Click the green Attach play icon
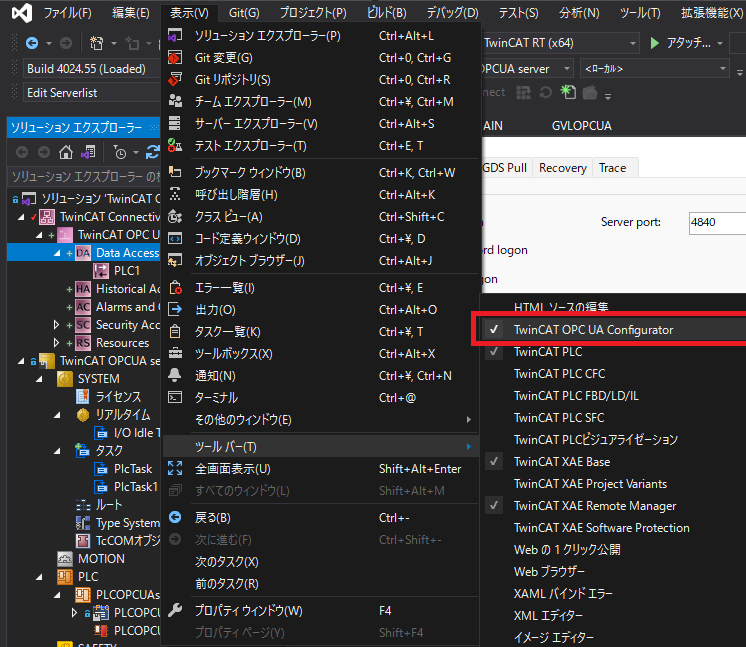The height and width of the screenshot is (647, 746). [x=655, y=43]
